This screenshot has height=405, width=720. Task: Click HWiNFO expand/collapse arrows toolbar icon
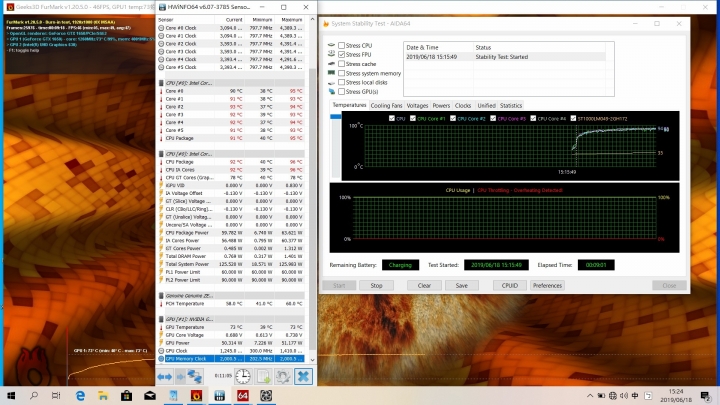click(164, 377)
